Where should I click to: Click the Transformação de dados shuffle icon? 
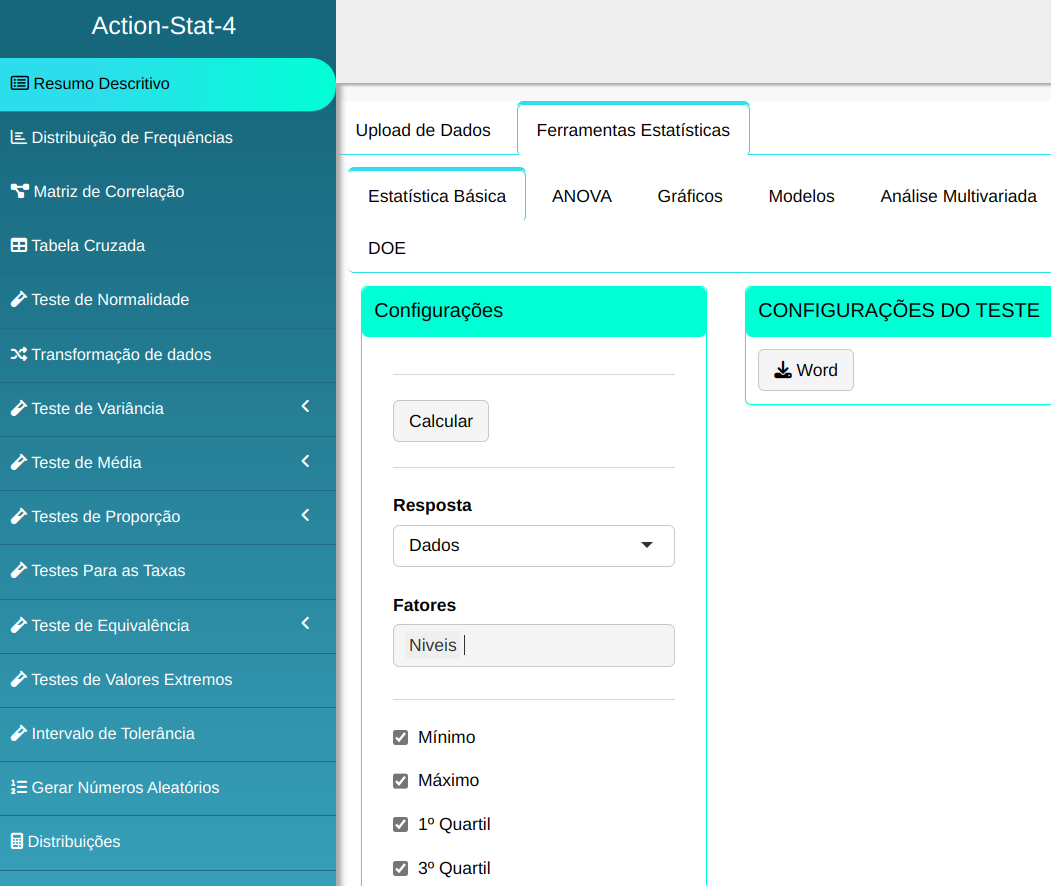point(18,355)
